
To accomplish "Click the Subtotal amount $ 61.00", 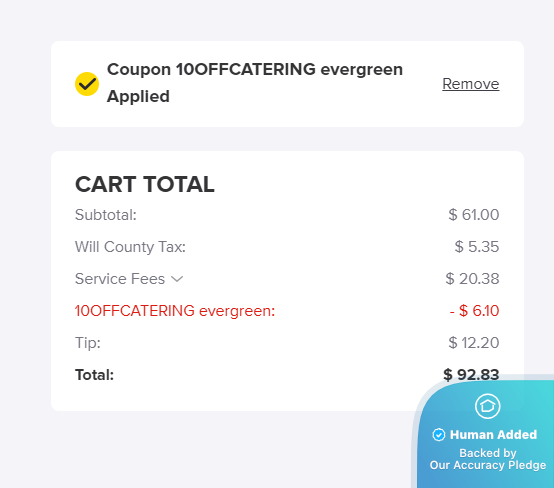I will [474, 215].
